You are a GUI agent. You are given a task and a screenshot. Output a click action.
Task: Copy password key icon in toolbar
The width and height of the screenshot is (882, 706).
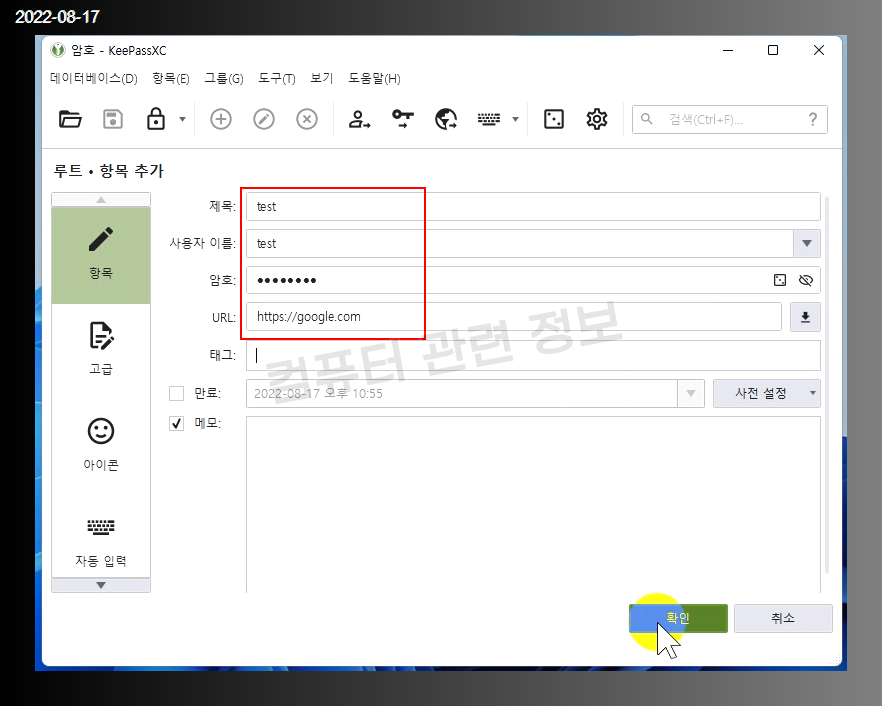403,119
